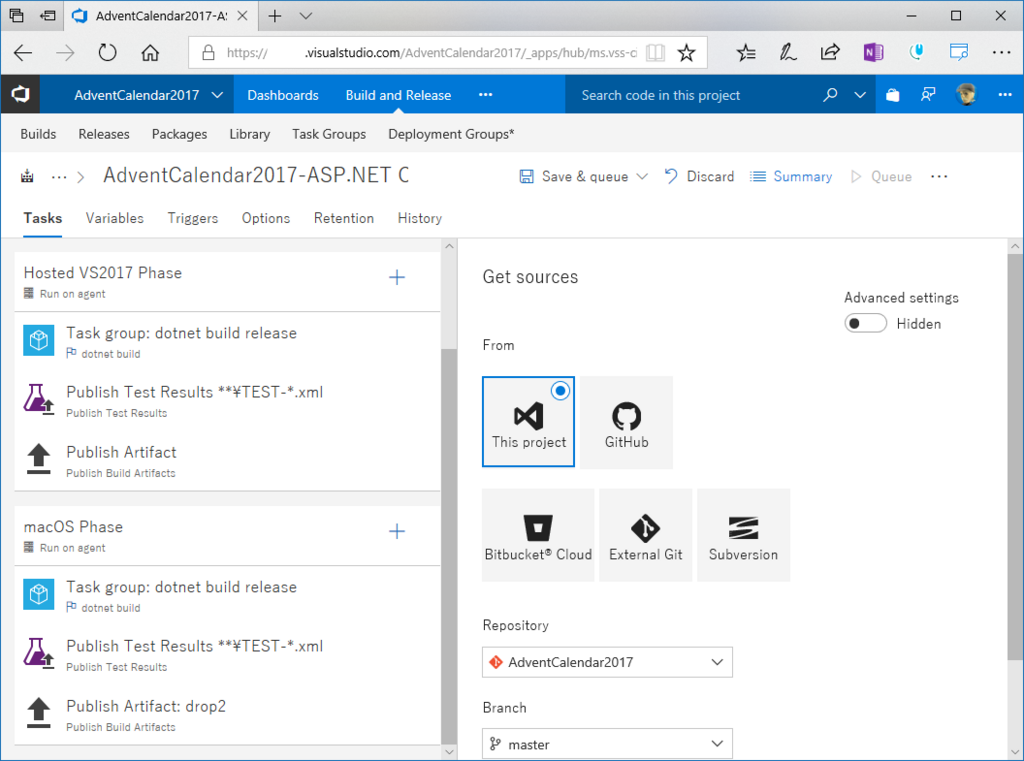Expand the search scope chevron

pos(860,95)
